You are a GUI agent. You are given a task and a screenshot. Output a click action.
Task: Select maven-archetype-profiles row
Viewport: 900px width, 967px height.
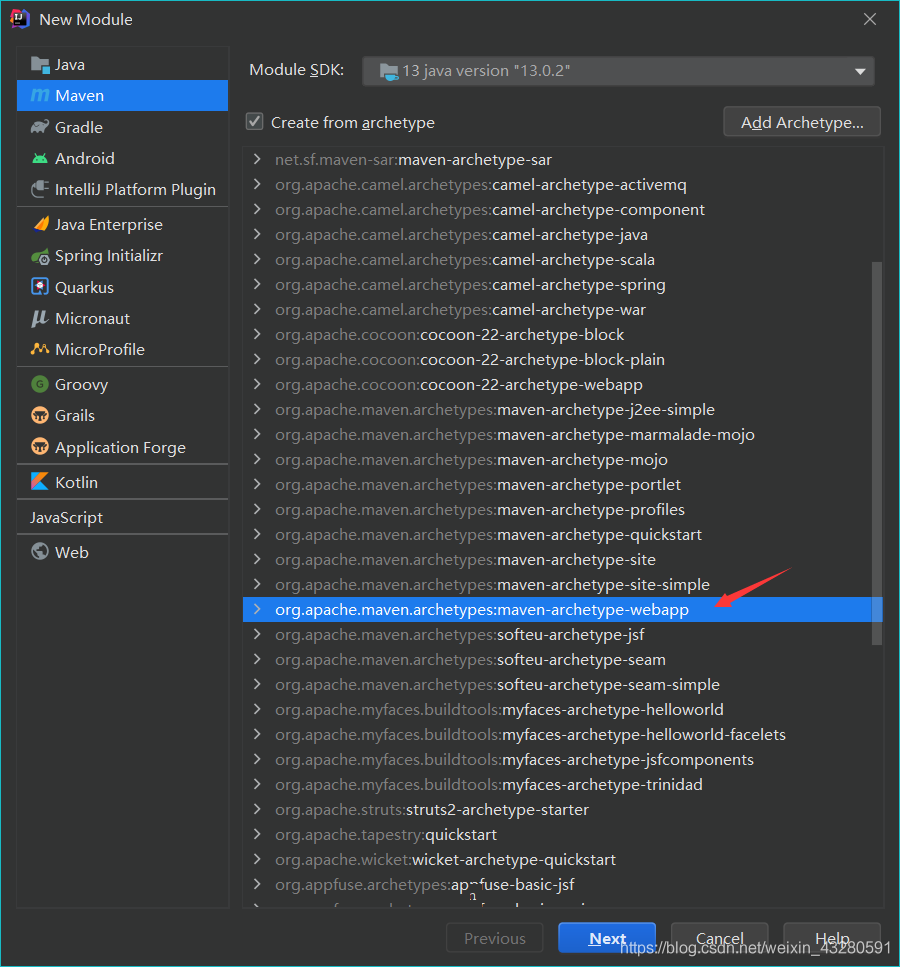point(563,509)
